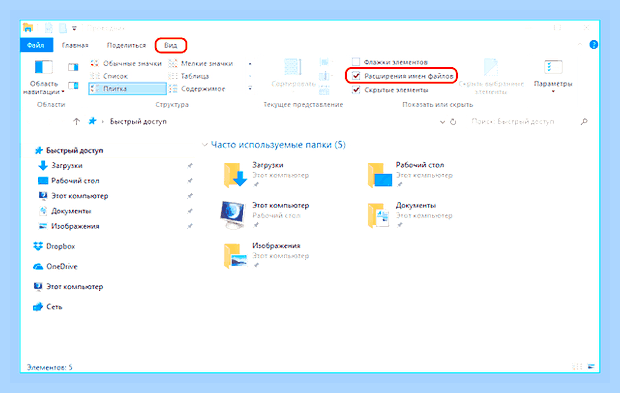Click the up arrow navigation button

click(76, 121)
